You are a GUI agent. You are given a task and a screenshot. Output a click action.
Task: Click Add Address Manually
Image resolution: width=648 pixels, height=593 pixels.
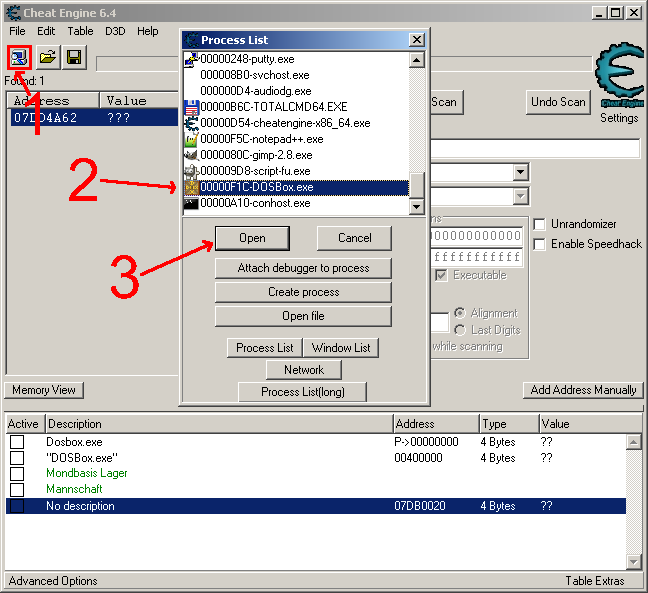[583, 390]
